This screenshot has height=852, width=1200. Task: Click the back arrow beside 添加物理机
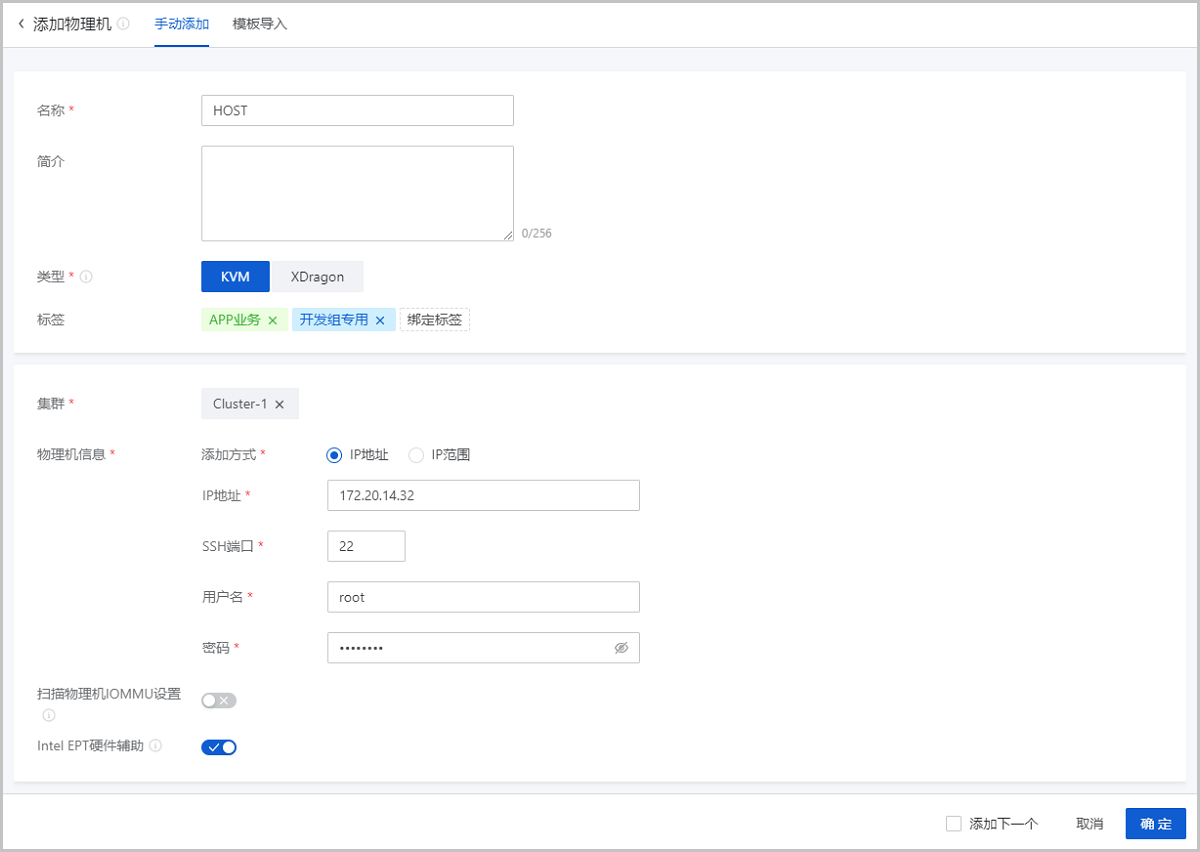click(x=21, y=24)
